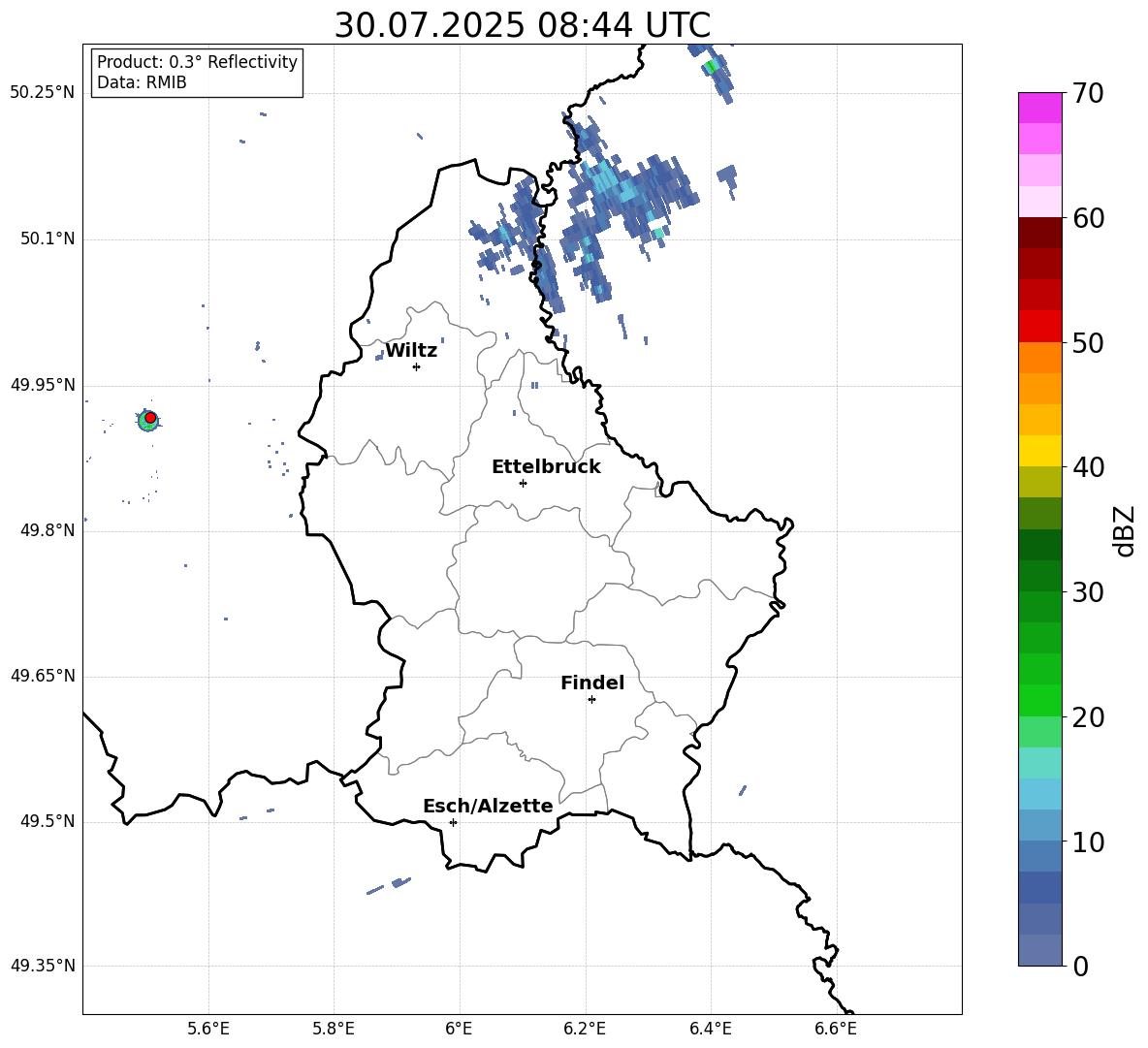Select the Ettelbruck city label
Viewport: 1148px width, 1048px height.
point(546,467)
